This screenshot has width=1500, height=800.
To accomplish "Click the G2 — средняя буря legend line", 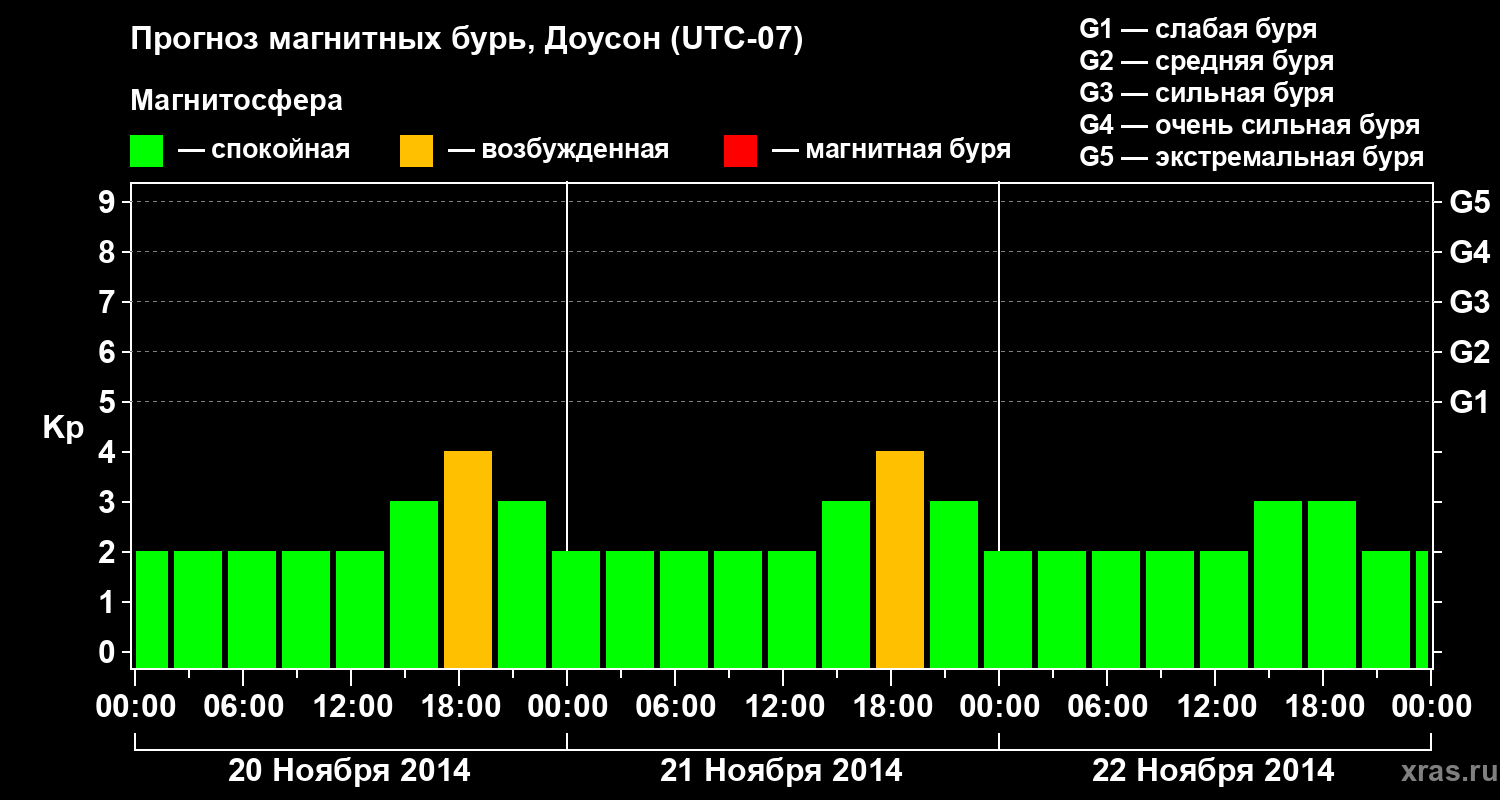I will tap(1206, 61).
